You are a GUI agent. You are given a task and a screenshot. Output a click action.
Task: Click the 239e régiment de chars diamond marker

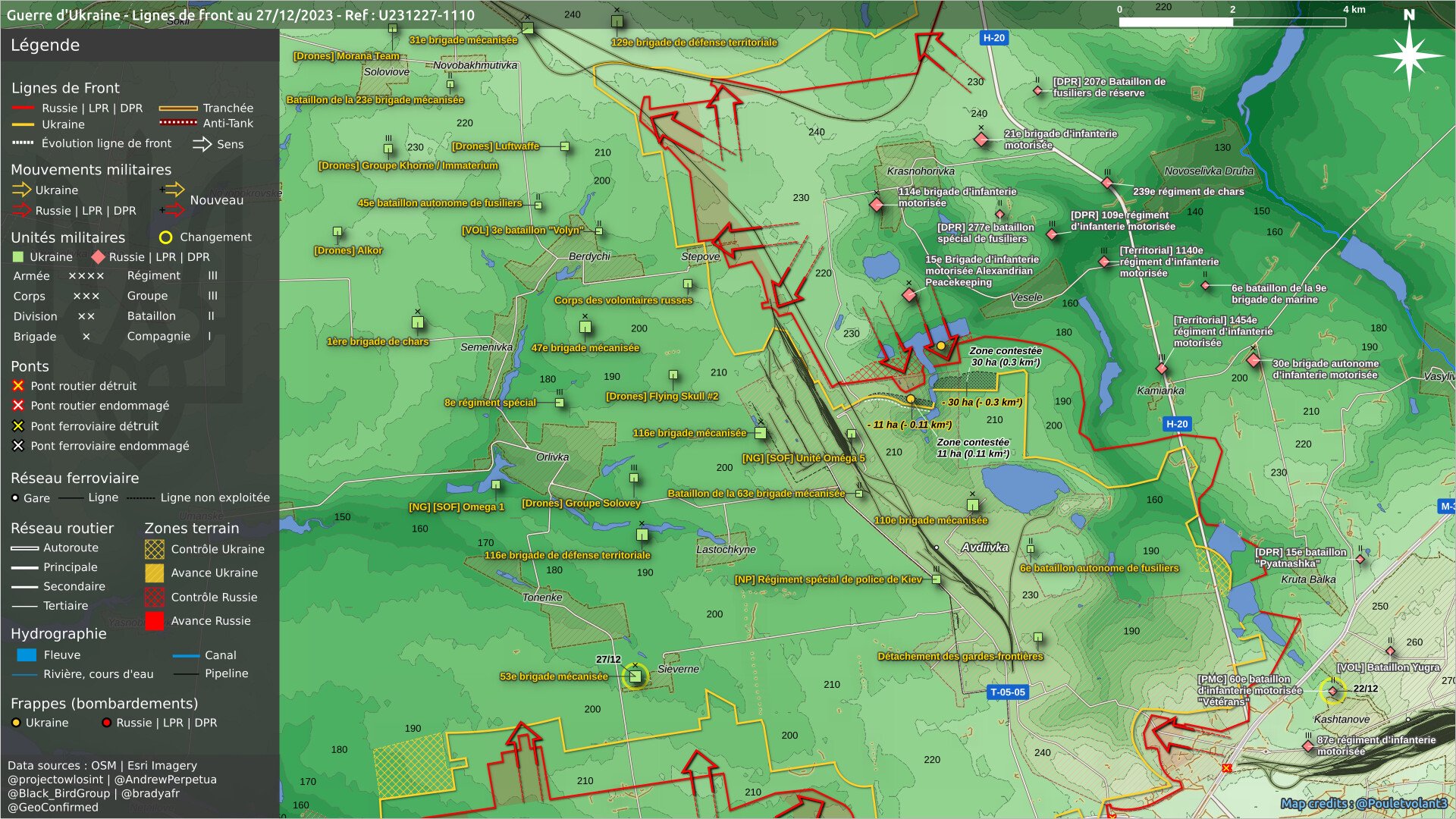[1107, 183]
